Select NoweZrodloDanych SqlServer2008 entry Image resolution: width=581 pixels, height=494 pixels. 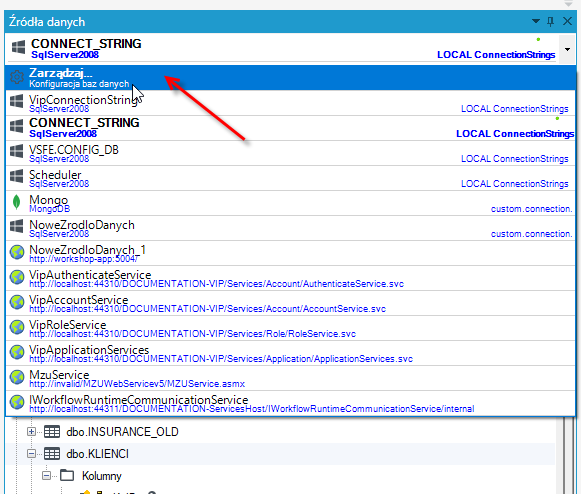coord(290,228)
